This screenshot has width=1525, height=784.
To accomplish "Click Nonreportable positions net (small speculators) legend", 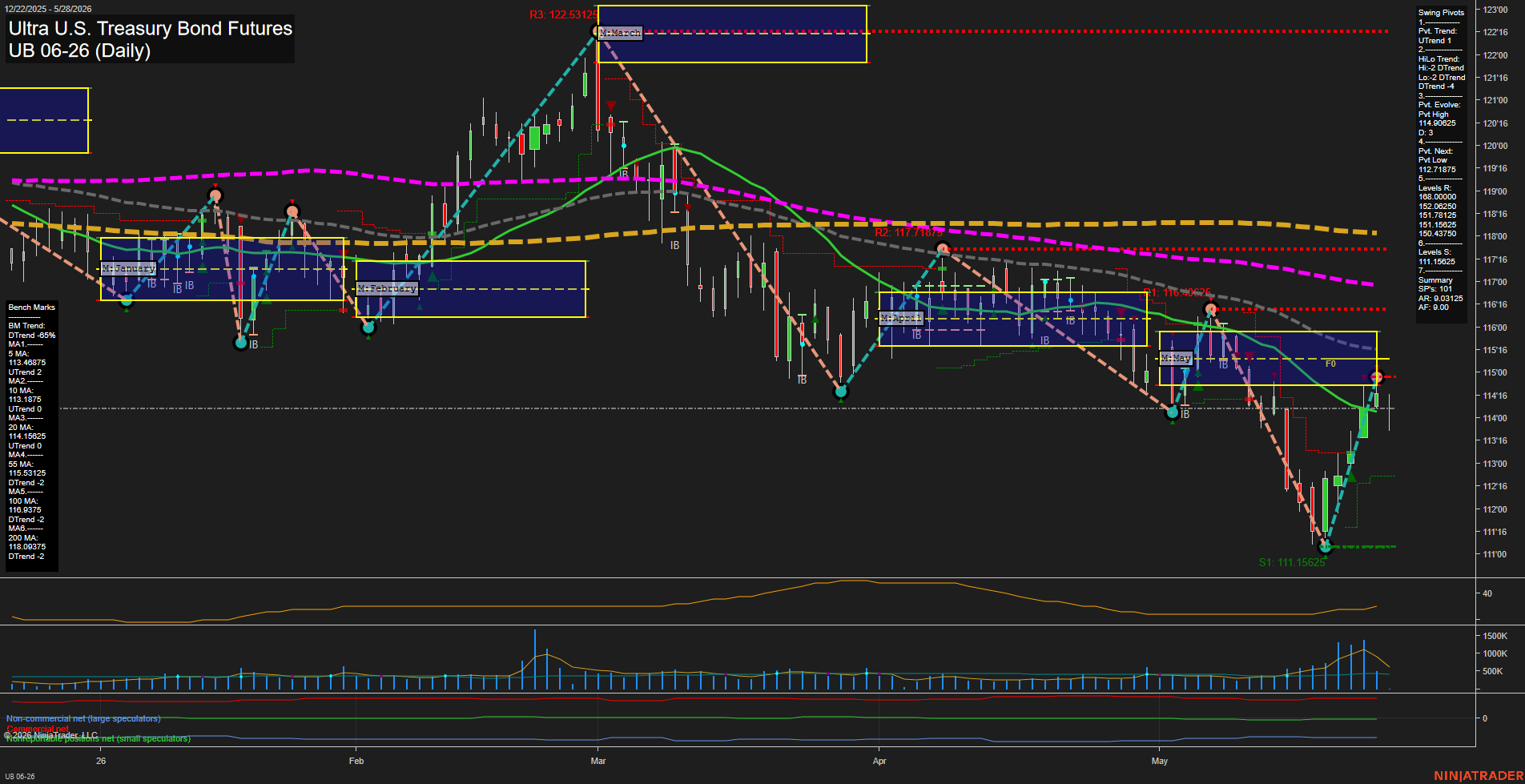I will (x=99, y=738).
